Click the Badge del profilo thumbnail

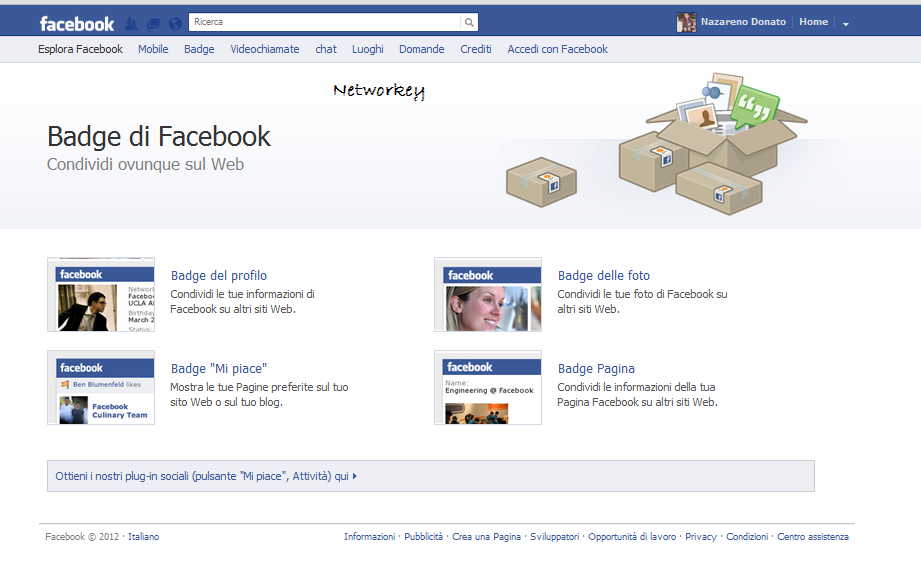click(x=101, y=294)
